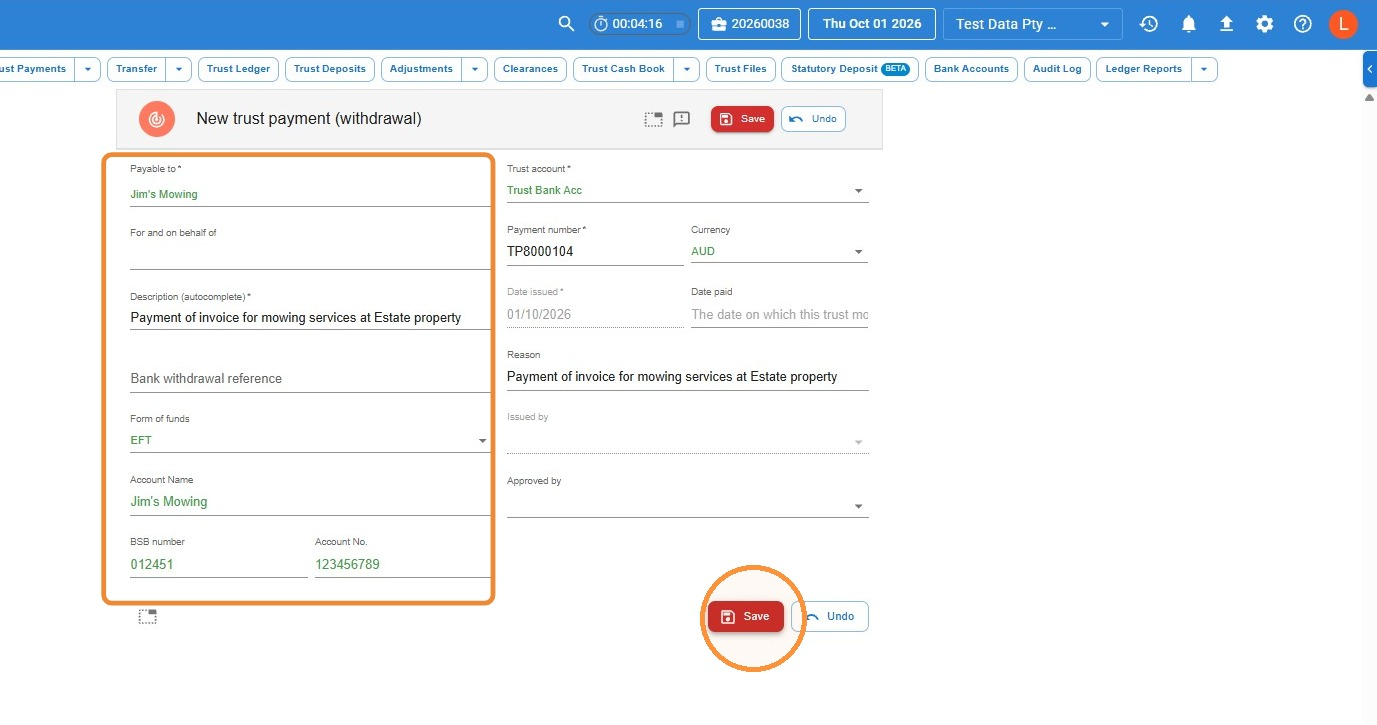Open the Clearances tab

(x=530, y=69)
